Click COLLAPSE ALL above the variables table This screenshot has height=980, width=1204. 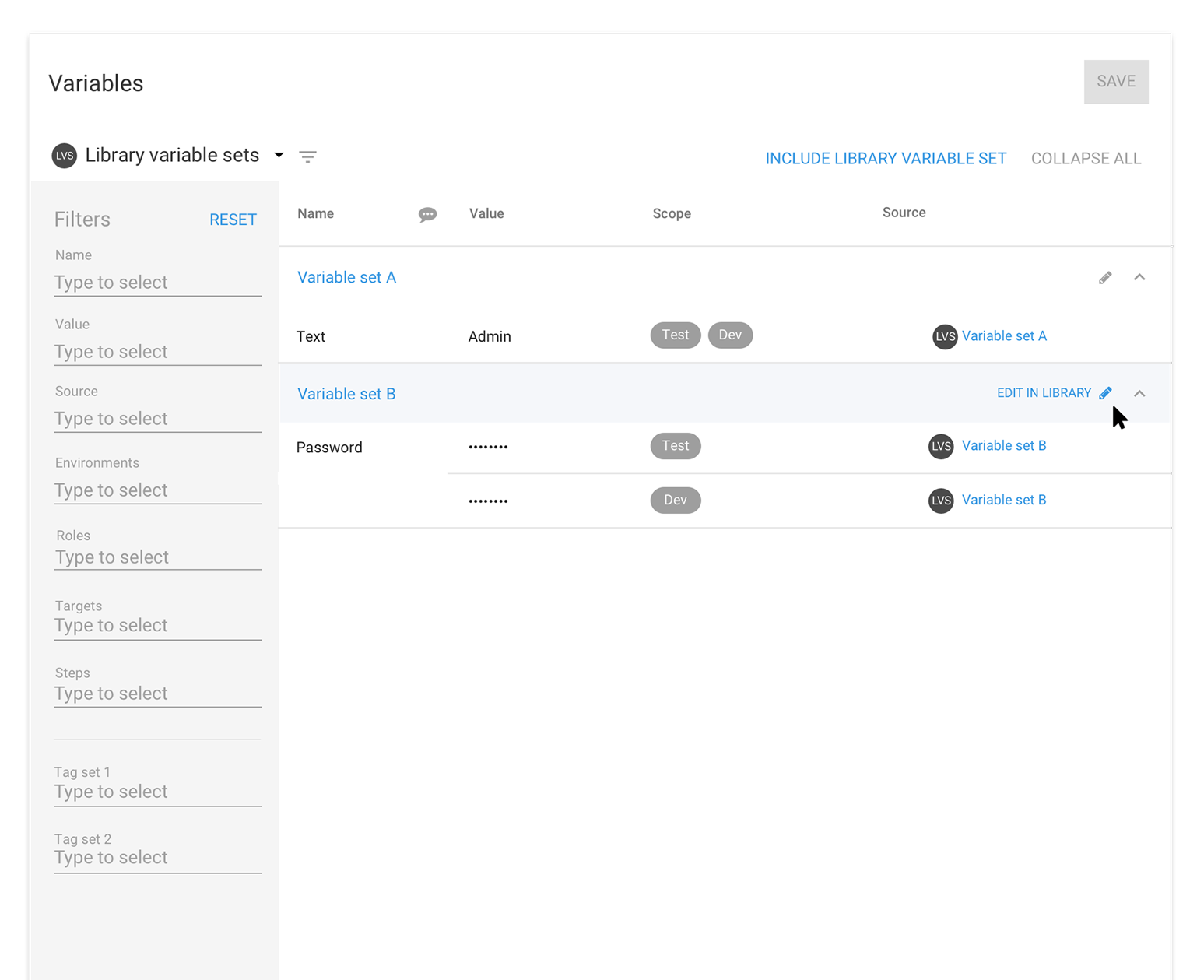tap(1086, 158)
